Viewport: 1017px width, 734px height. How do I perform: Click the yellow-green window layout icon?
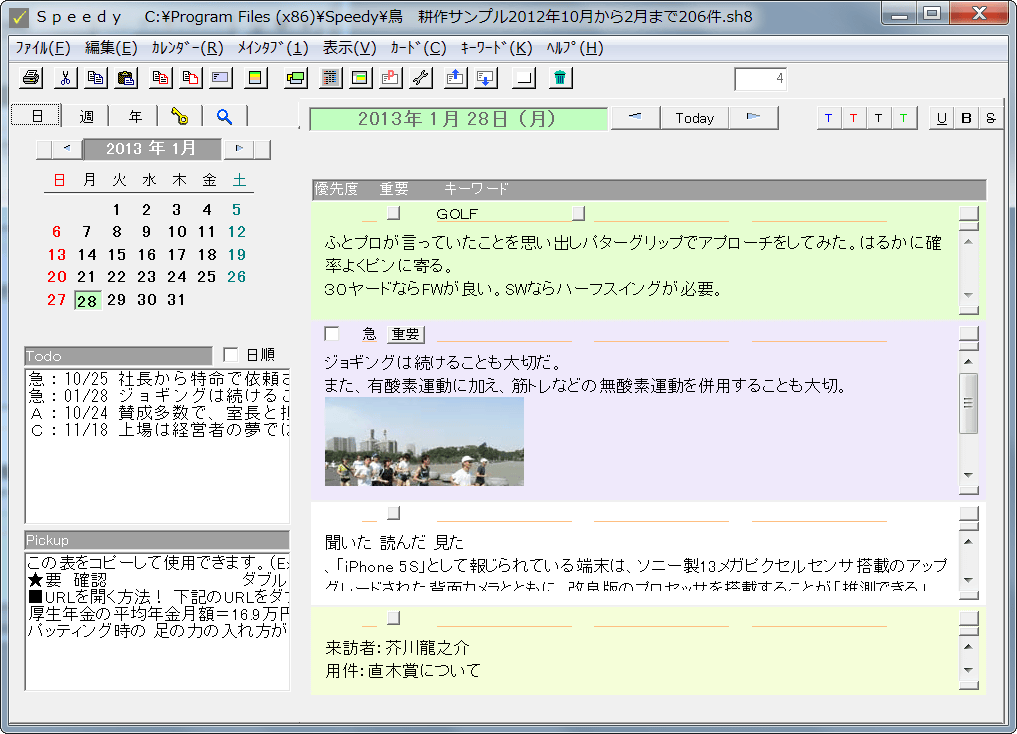(x=360, y=78)
